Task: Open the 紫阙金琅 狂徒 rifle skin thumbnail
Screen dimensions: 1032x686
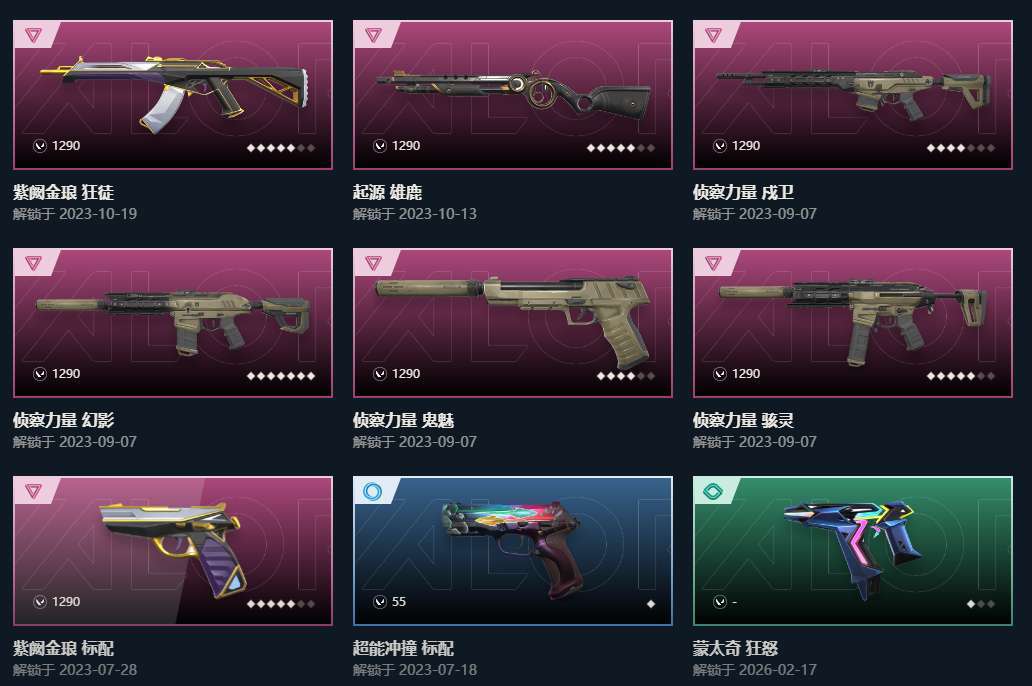Action: 174,93
